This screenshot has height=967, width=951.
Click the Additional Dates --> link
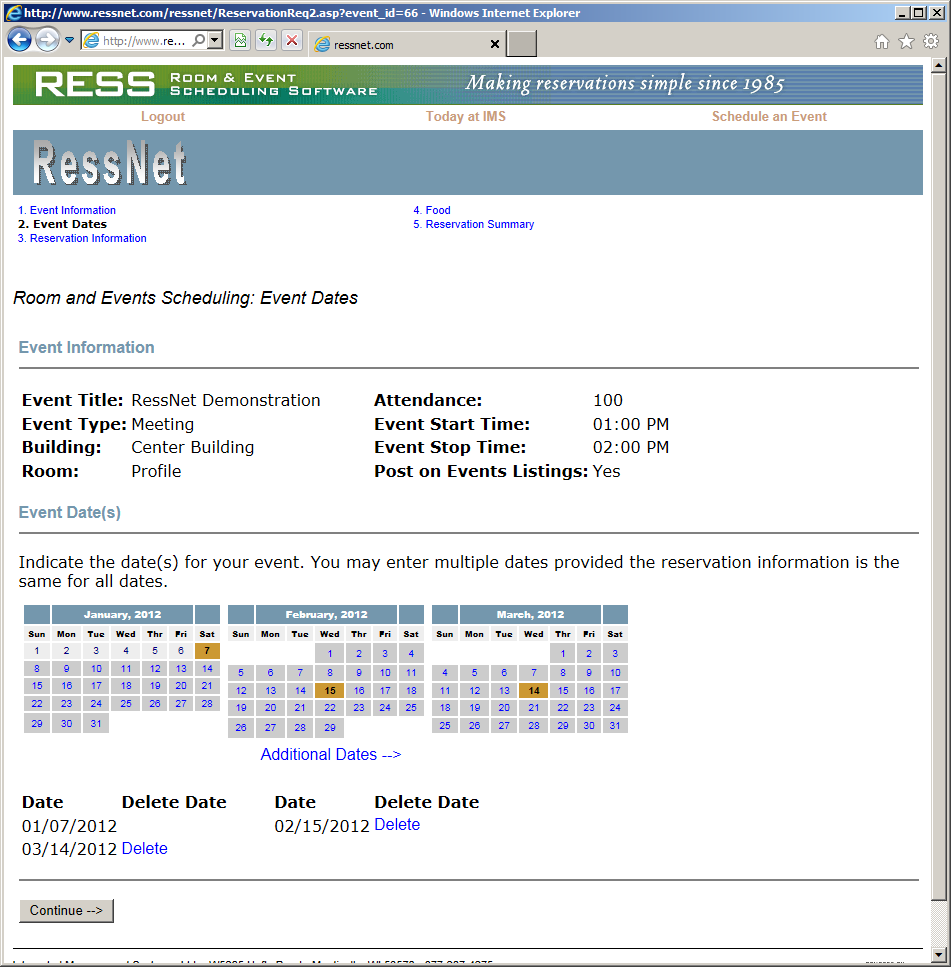[330, 754]
